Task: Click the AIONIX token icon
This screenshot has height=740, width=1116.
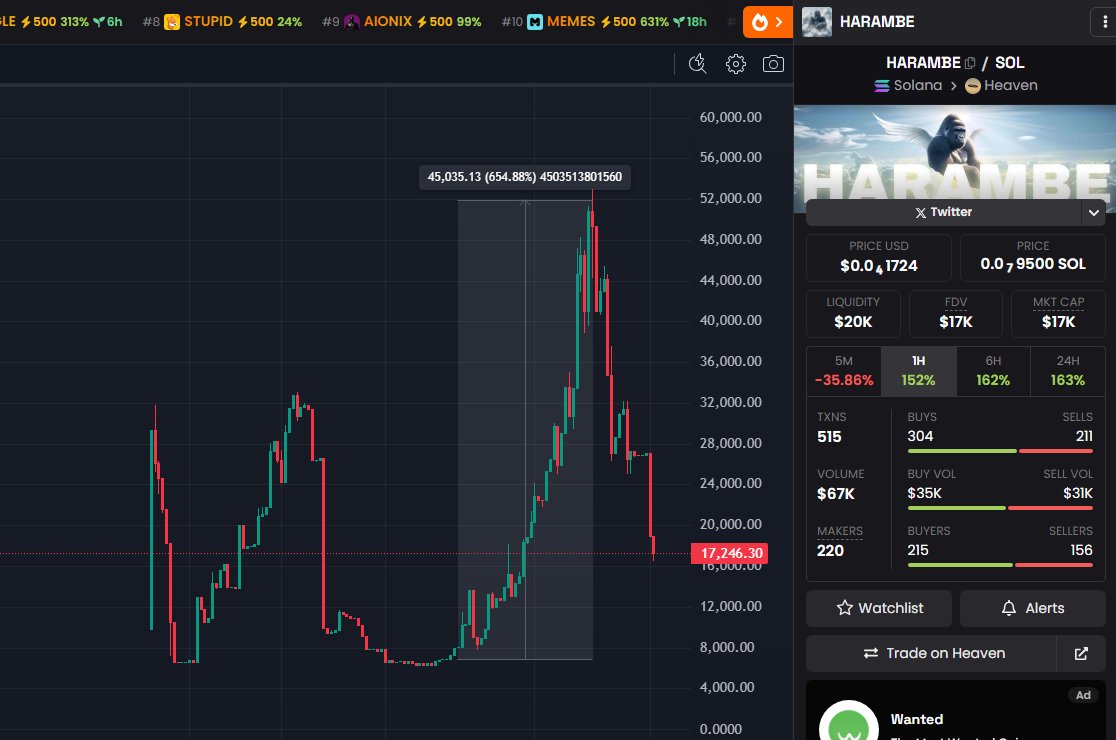Action: (352, 22)
